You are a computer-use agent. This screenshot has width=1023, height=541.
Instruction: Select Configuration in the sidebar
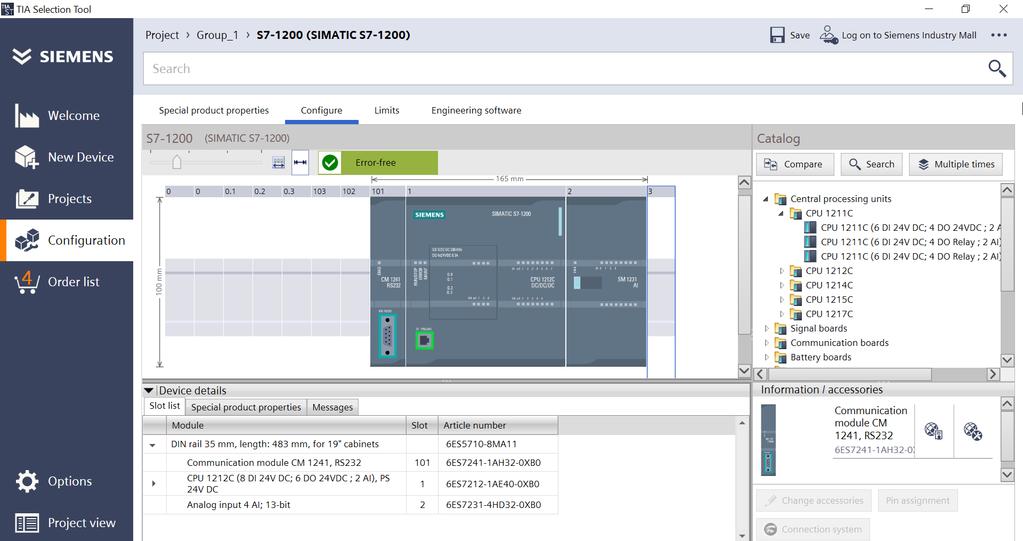(x=67, y=241)
